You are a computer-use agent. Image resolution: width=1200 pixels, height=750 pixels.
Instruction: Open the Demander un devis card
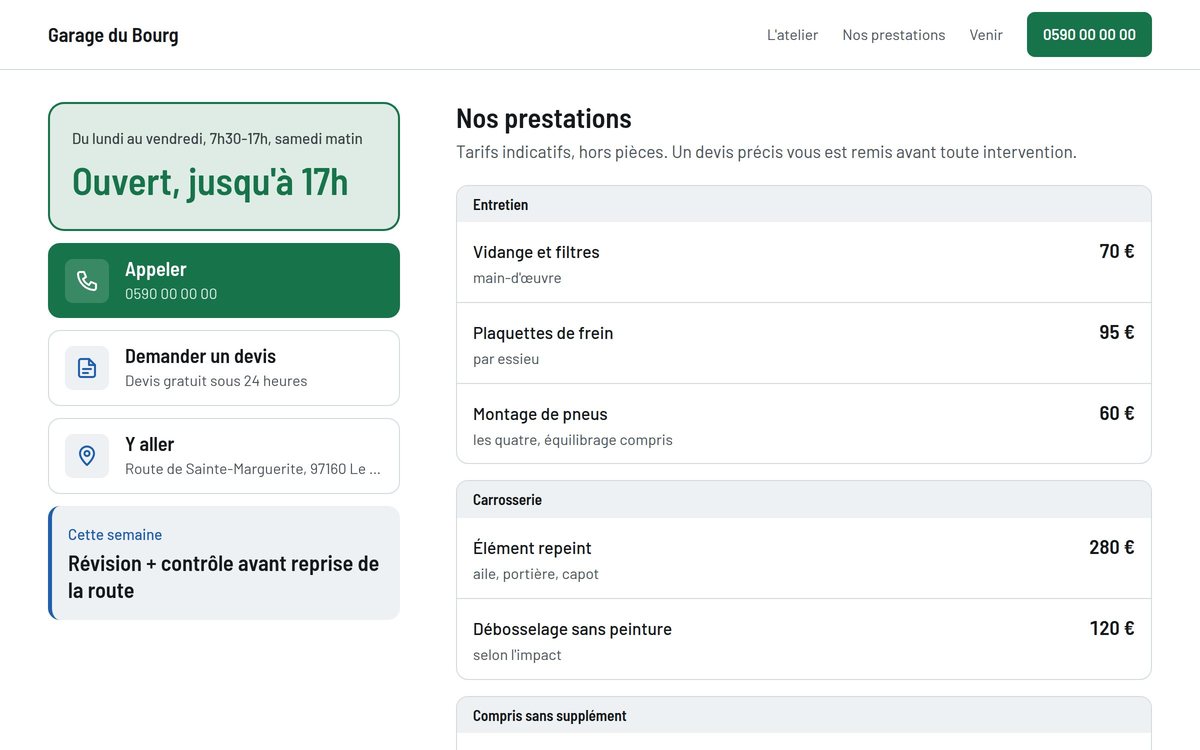[224, 368]
